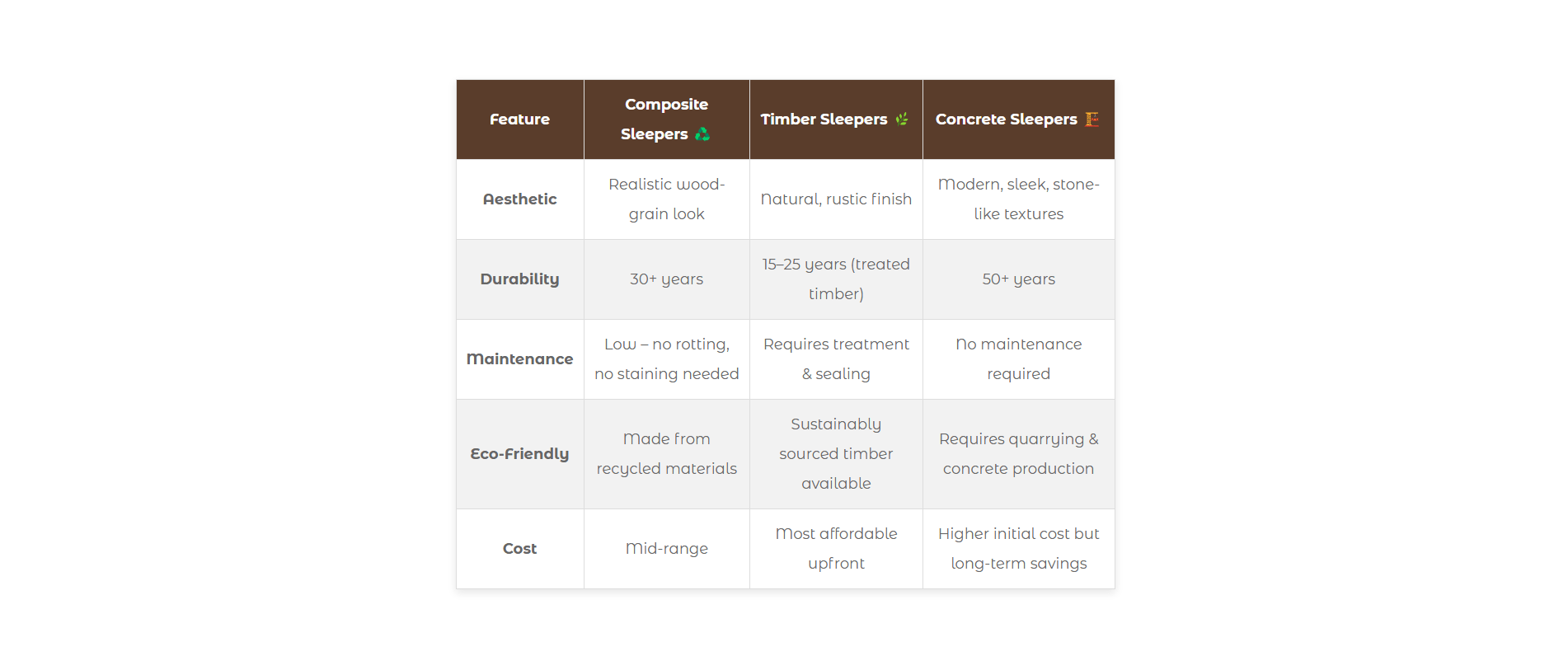Click the 'Most affordable upfront' cell
Screen dimensions: 1568x656
pyautogui.click(x=836, y=549)
